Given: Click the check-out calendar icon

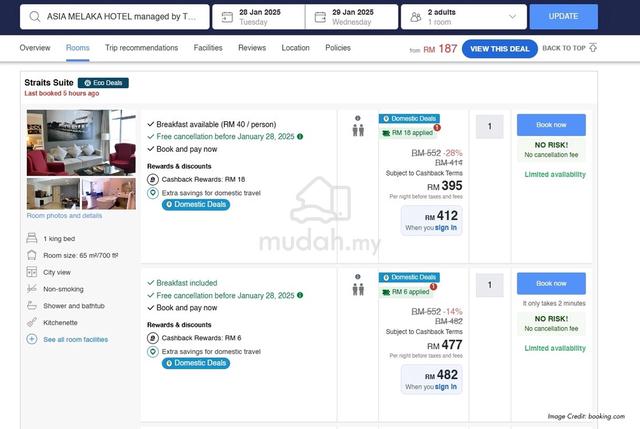Looking at the screenshot, I should [321, 16].
